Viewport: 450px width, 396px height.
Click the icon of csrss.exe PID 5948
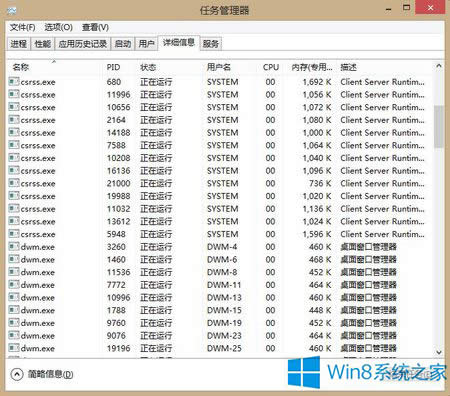pyautogui.click(x=14, y=233)
